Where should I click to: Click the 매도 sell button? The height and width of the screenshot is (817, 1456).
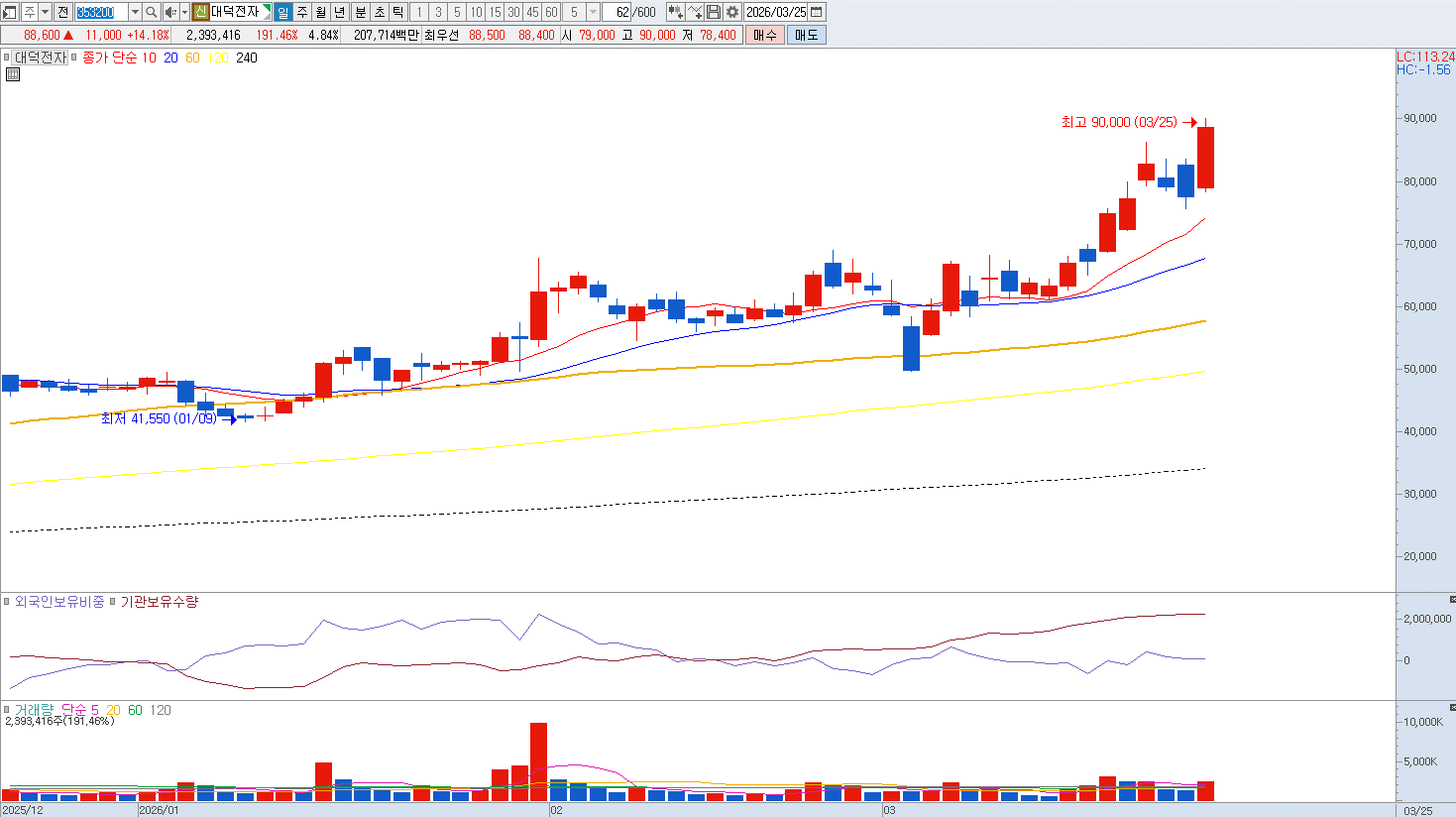pyautogui.click(x=806, y=35)
